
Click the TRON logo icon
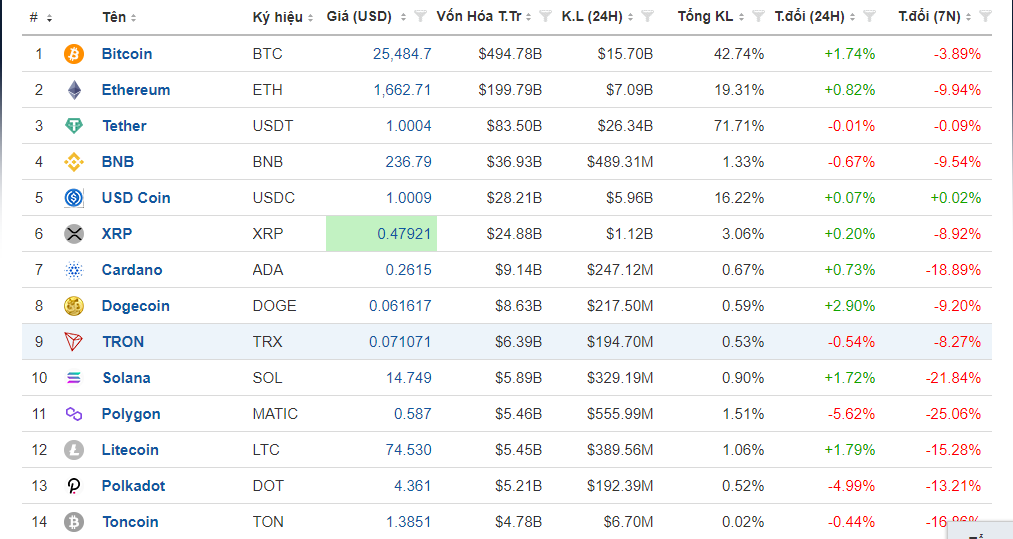(x=74, y=342)
